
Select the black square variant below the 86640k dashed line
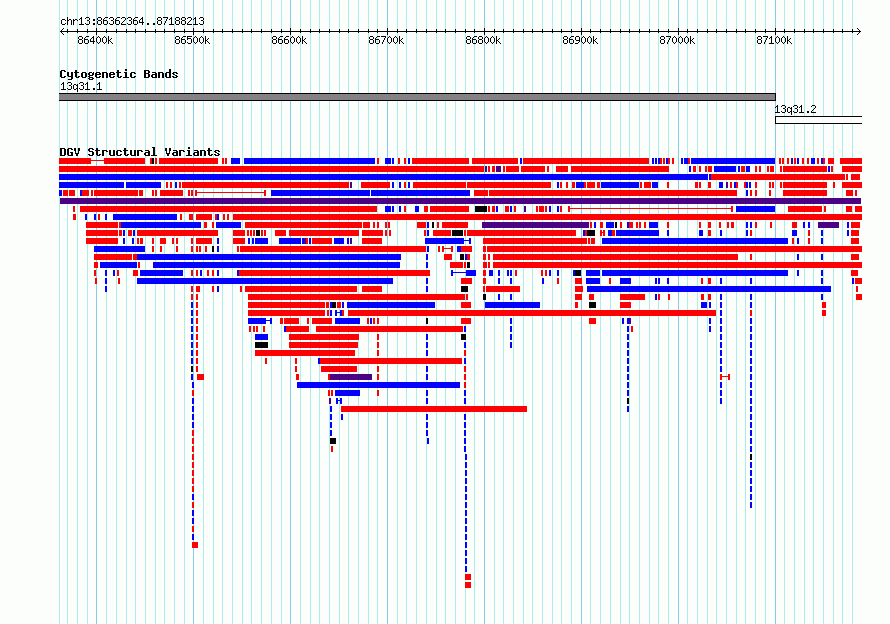click(333, 441)
